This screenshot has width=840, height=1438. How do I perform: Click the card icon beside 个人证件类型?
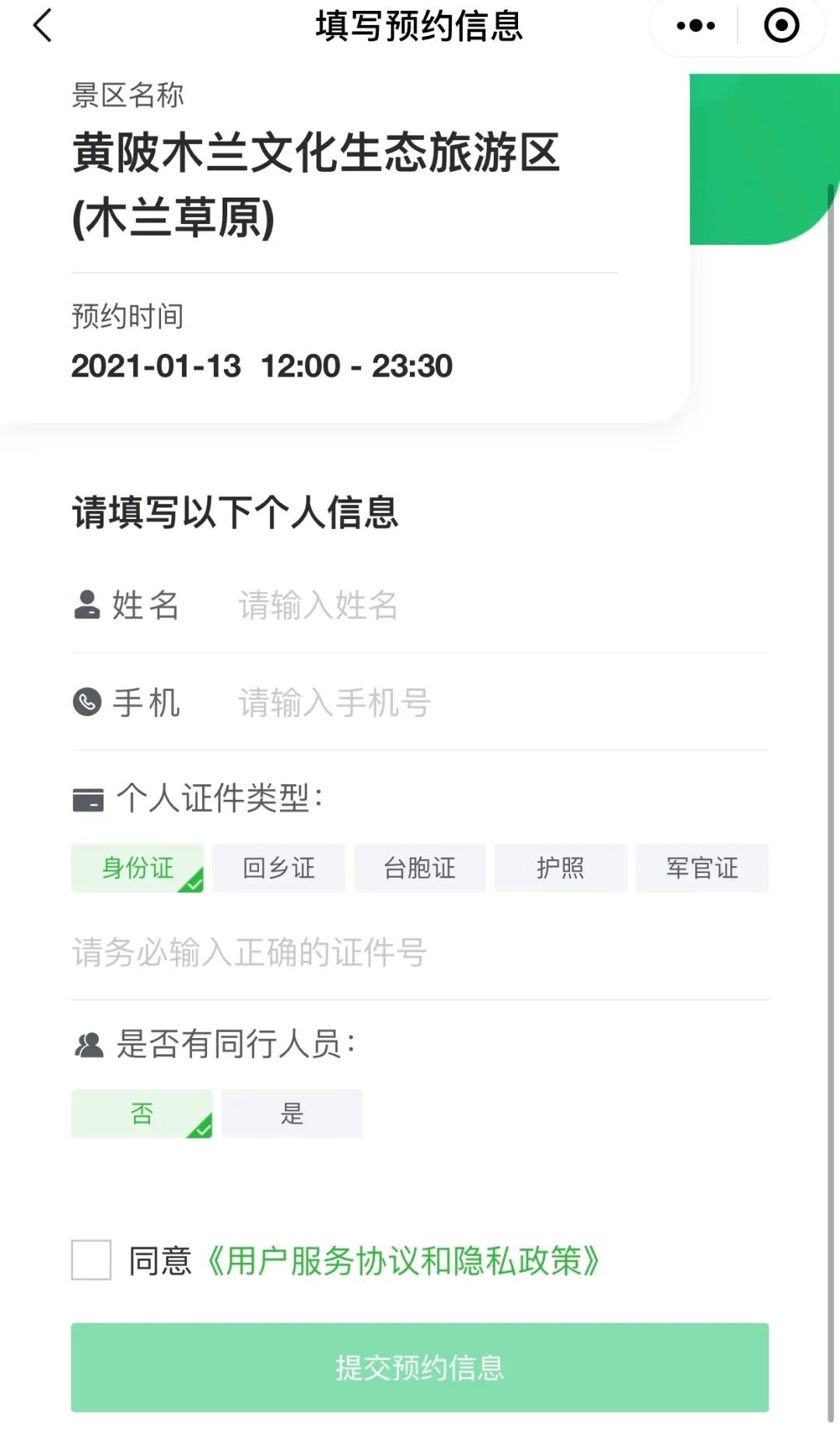(x=87, y=799)
